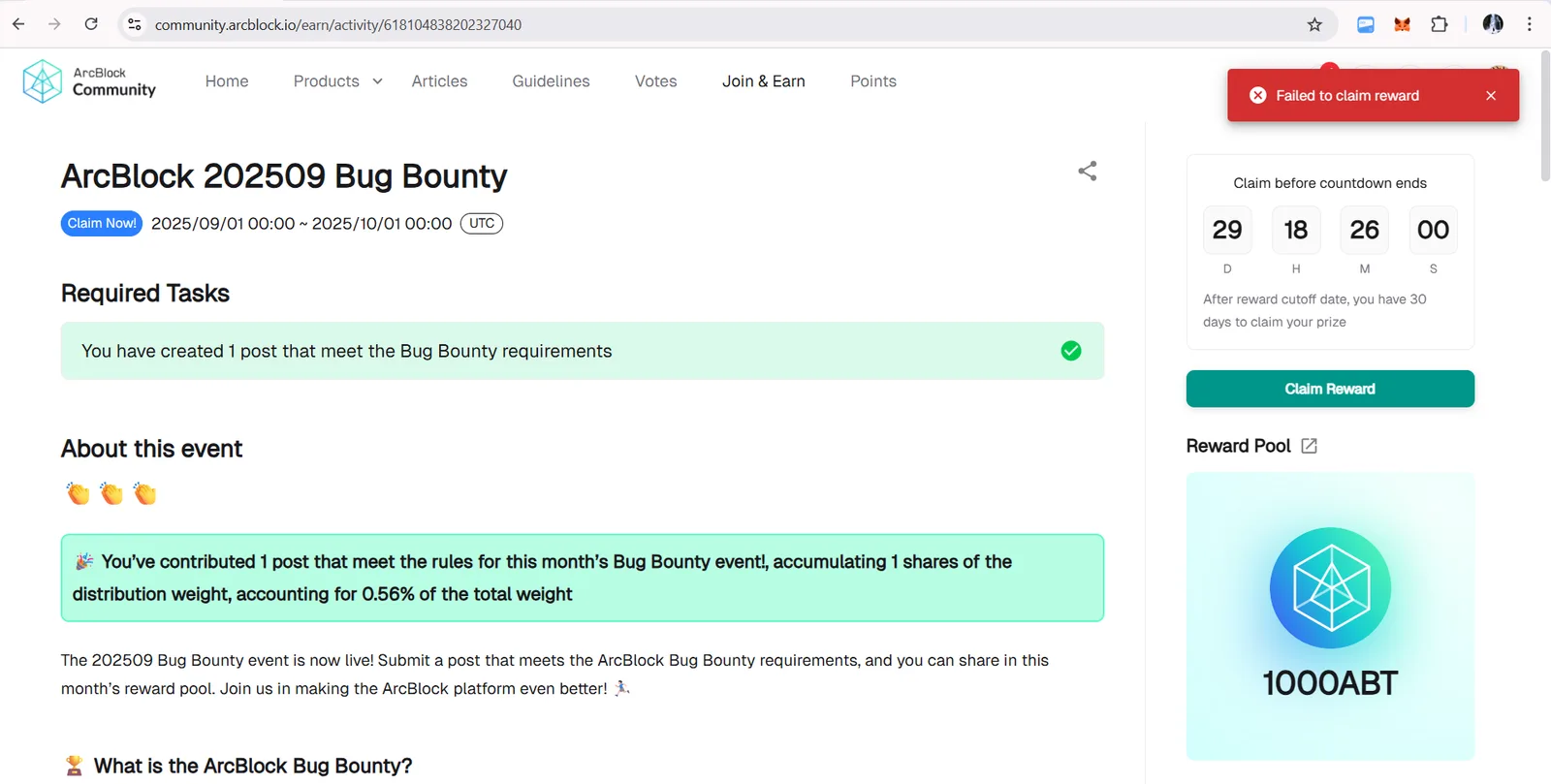1551x784 pixels.
Task: Click the UTC timezone tag
Action: (482, 224)
